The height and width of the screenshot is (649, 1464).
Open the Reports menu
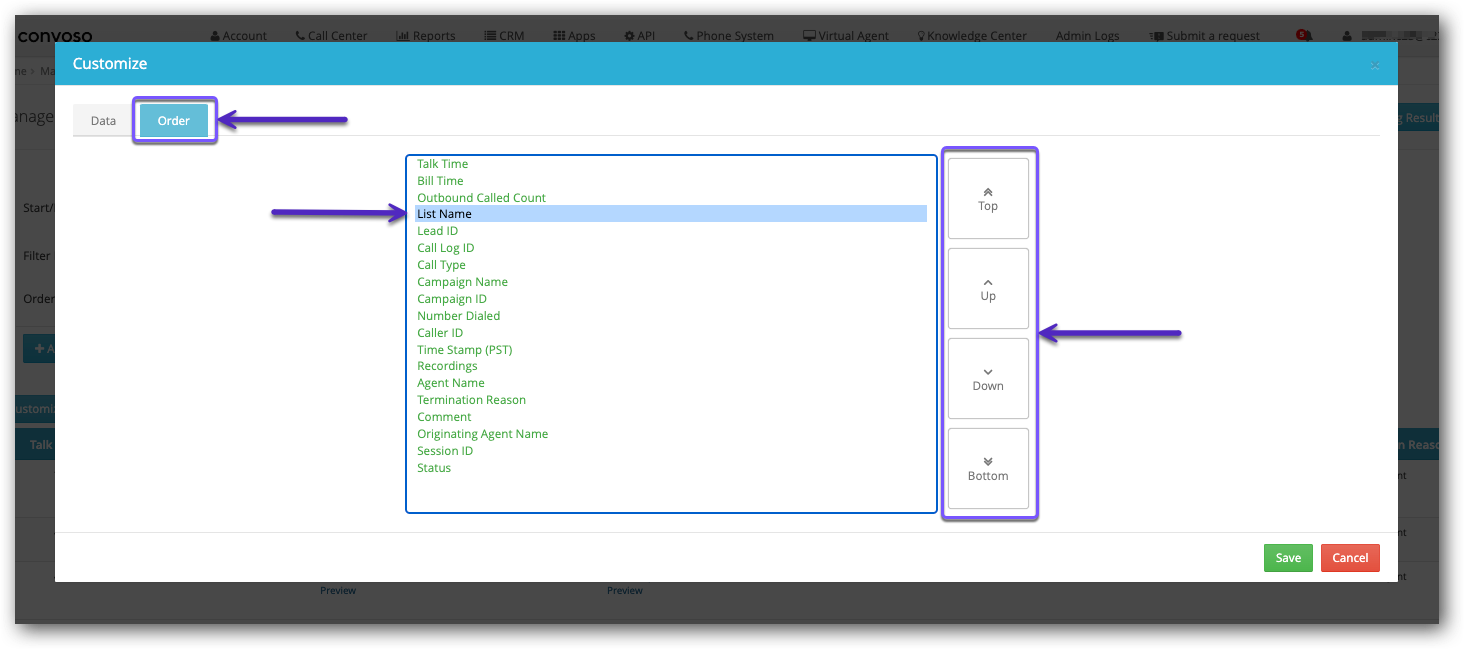pos(426,36)
